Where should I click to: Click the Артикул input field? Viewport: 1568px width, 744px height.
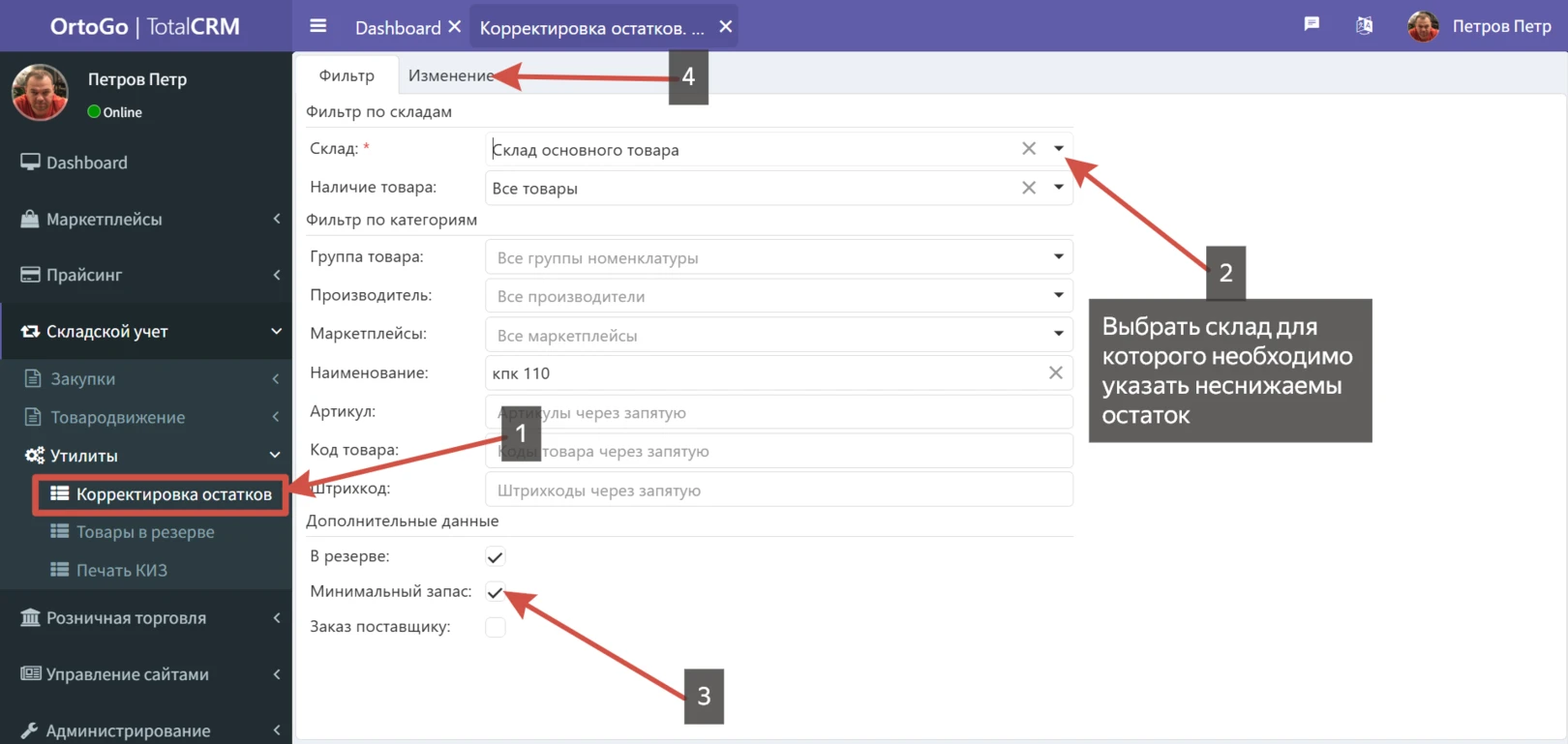[778, 413]
